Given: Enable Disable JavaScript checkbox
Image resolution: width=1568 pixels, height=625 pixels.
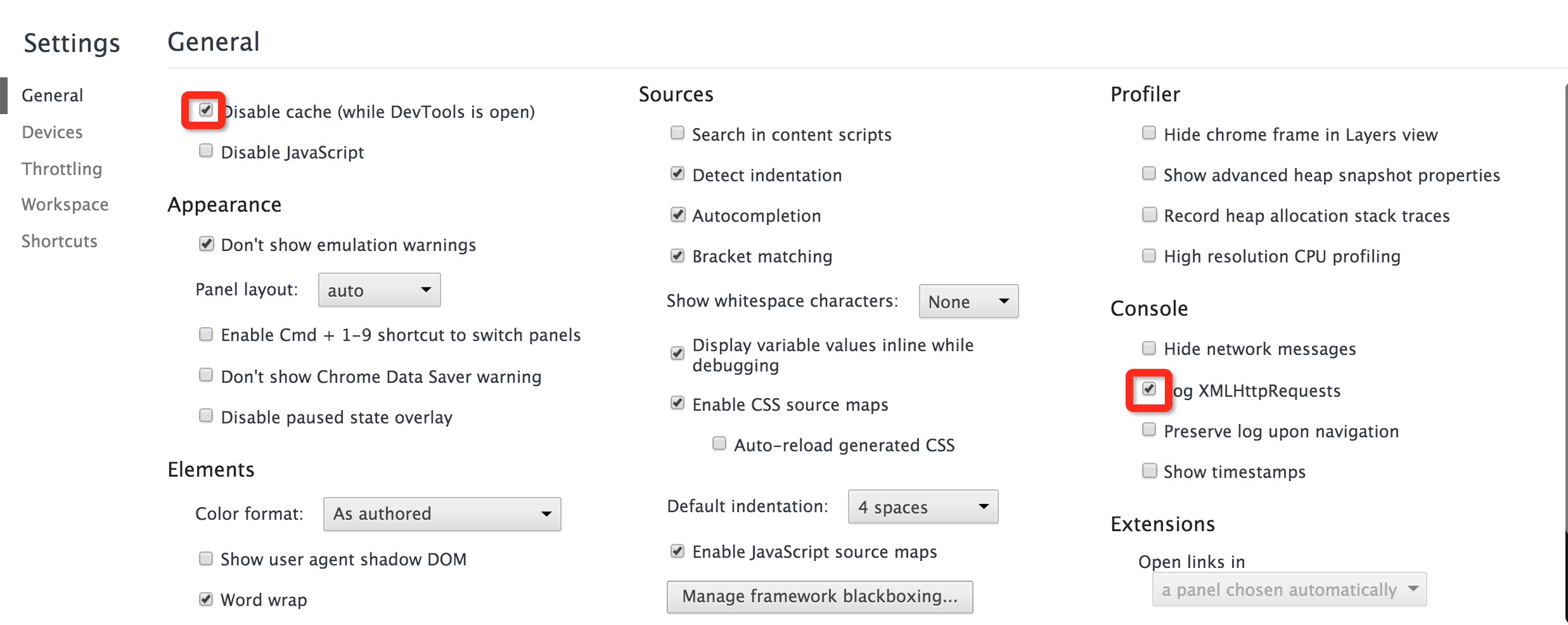Looking at the screenshot, I should 205,151.
